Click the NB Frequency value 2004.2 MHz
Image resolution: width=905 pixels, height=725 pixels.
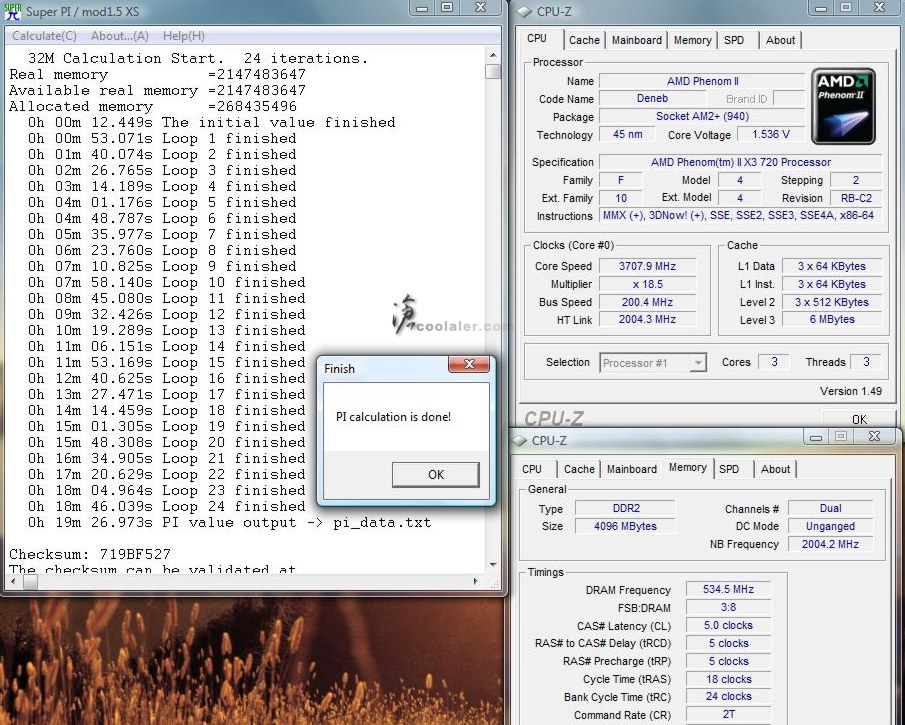831,544
